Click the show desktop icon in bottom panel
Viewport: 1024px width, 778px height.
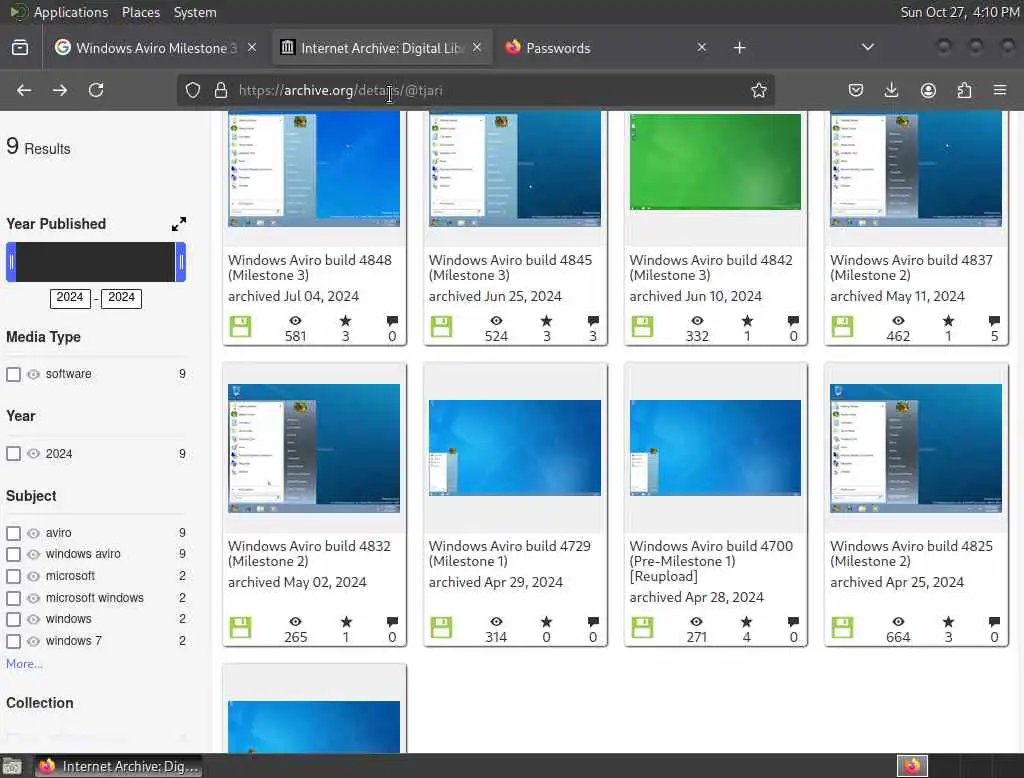(x=12, y=766)
